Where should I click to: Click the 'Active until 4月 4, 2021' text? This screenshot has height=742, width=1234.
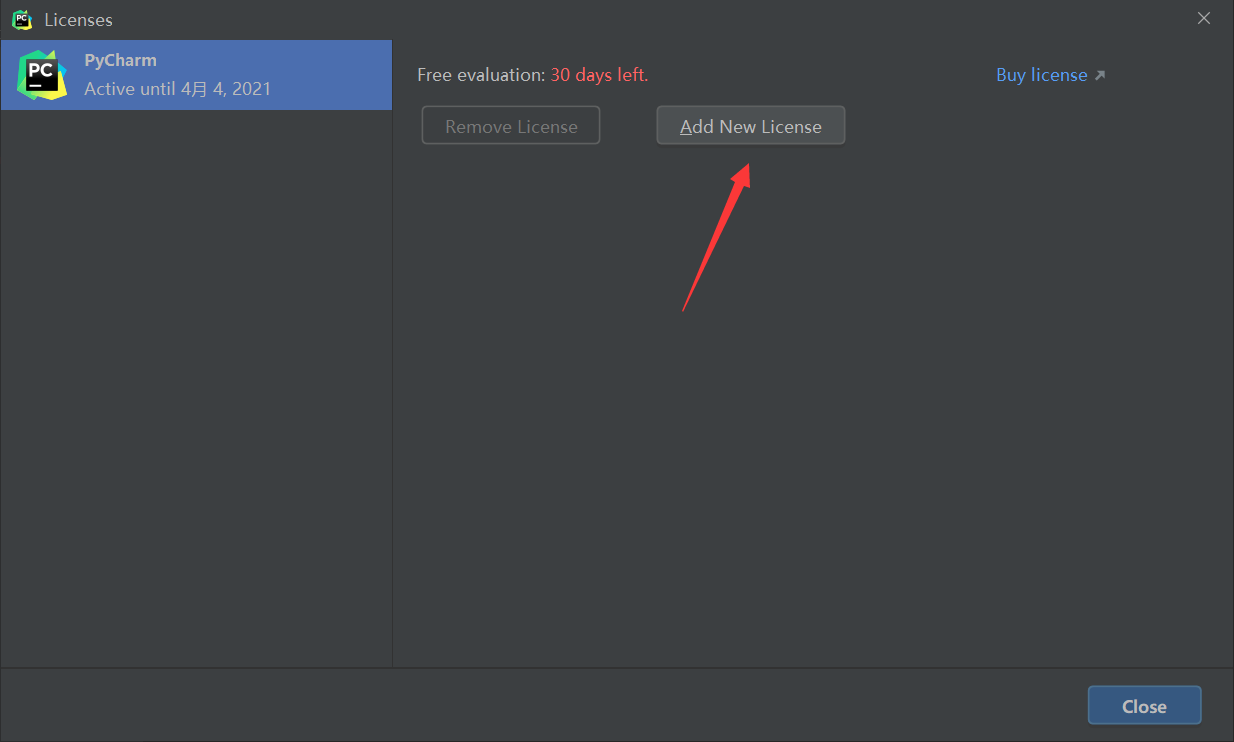pyautogui.click(x=177, y=89)
